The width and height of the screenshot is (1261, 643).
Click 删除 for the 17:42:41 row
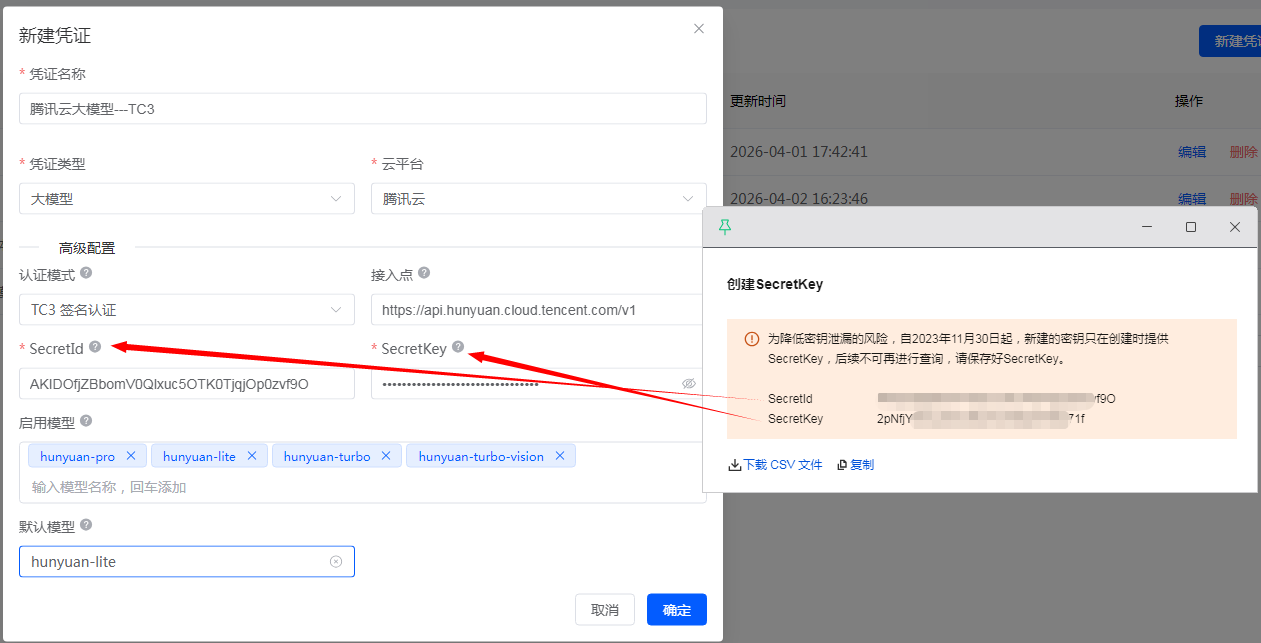point(1244,152)
